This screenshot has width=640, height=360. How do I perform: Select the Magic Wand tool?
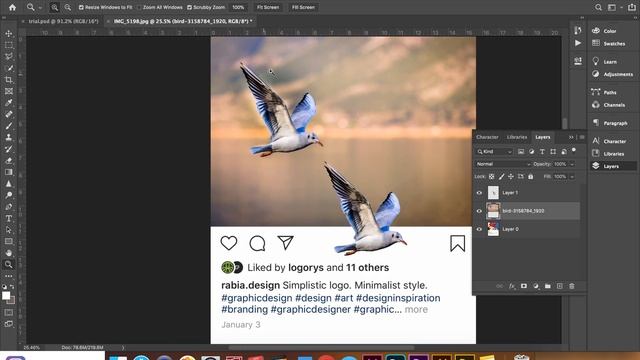[9, 68]
